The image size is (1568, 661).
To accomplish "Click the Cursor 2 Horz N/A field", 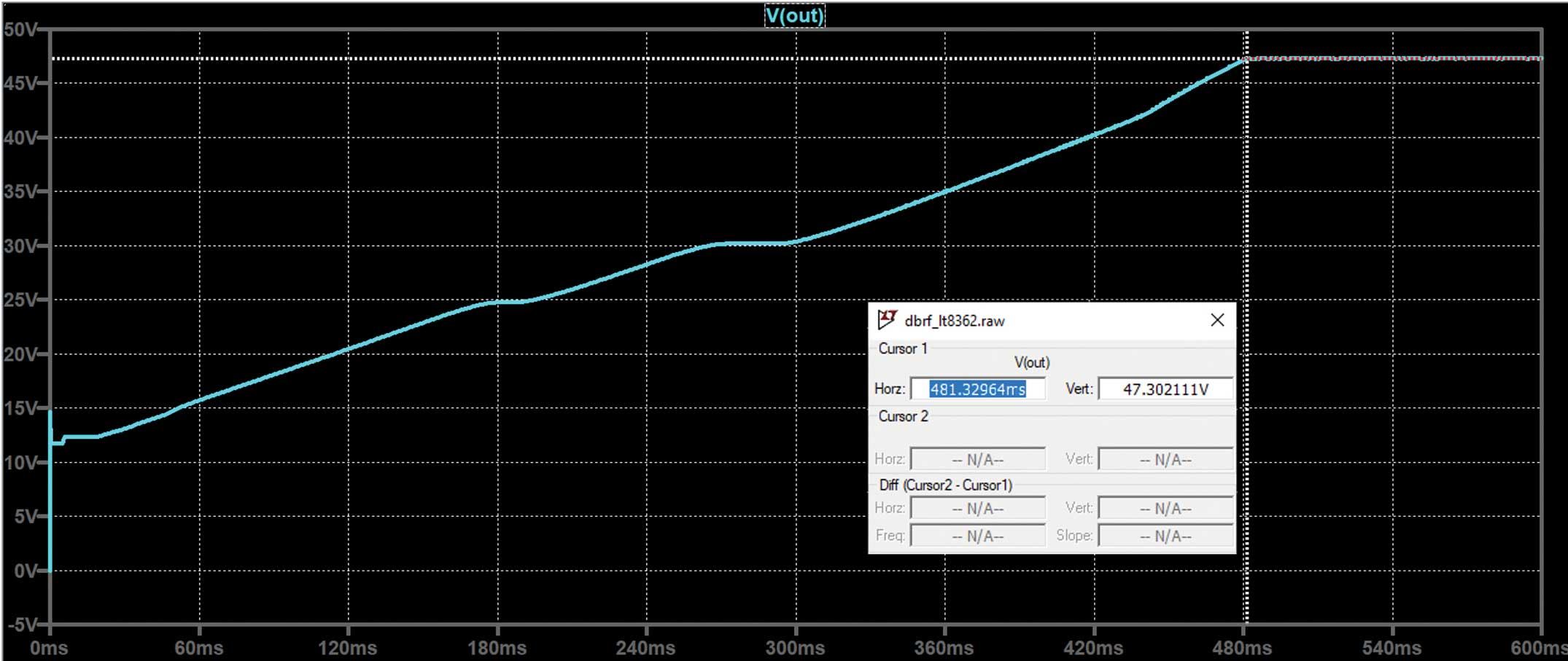I will (979, 458).
